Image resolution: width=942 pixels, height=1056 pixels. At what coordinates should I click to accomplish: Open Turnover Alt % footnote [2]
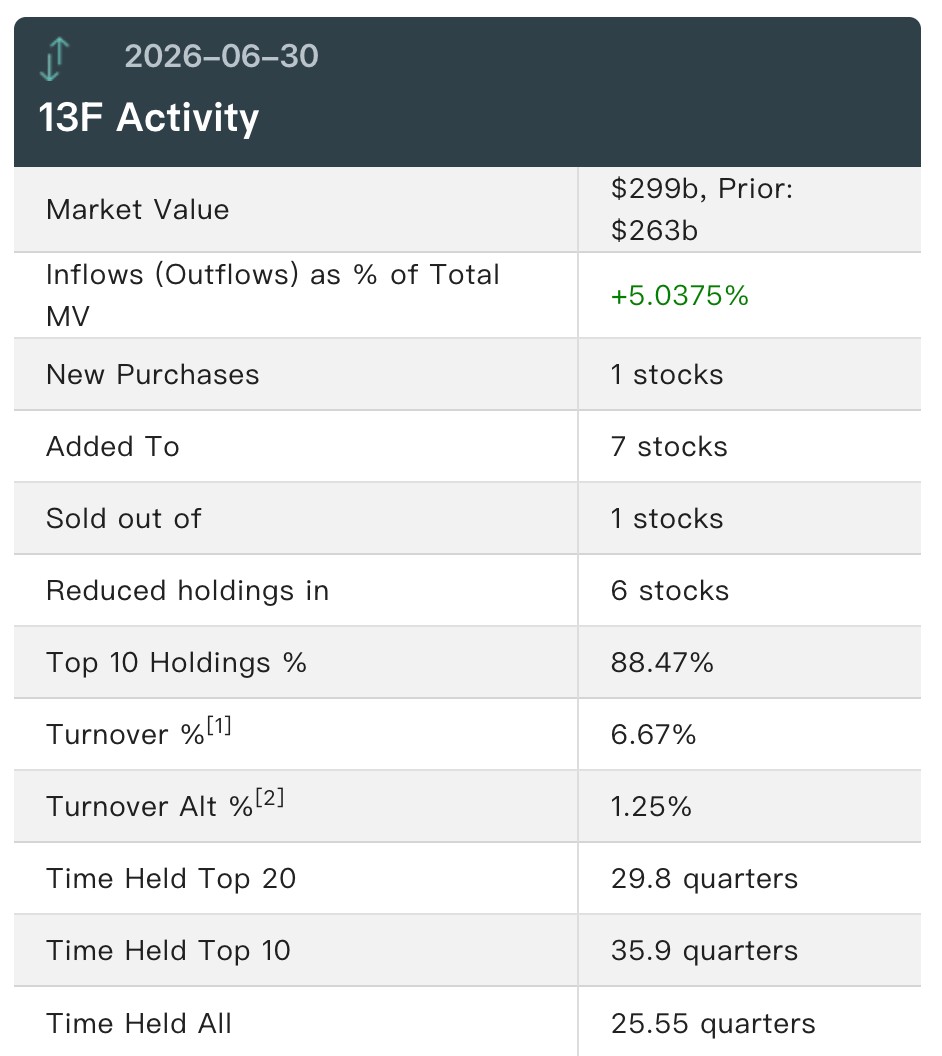tap(270, 798)
